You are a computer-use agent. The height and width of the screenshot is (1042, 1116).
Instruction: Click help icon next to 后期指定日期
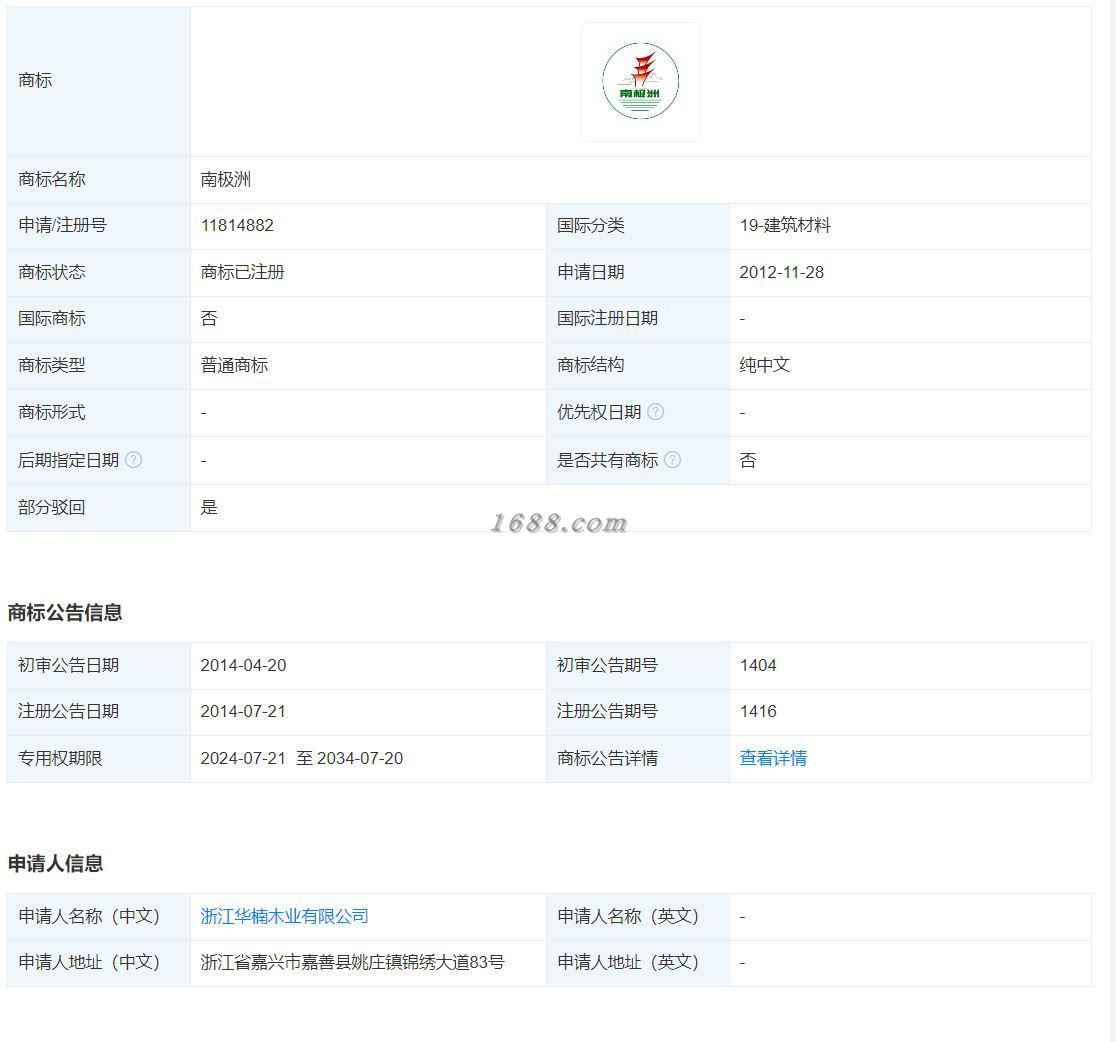133,460
